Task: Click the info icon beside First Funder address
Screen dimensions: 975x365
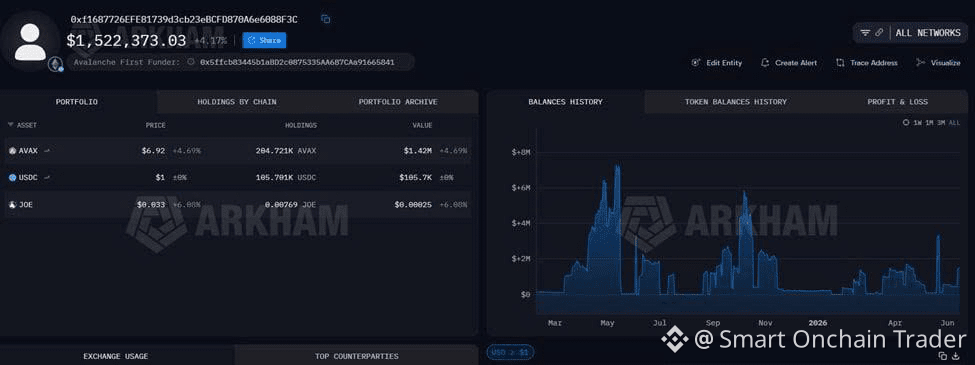Action: click(x=192, y=62)
